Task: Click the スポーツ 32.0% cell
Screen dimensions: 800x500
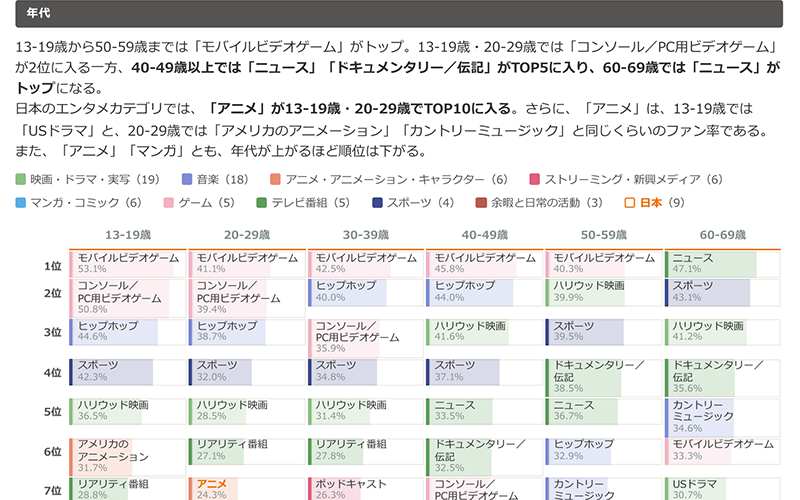Action: [x=247, y=372]
